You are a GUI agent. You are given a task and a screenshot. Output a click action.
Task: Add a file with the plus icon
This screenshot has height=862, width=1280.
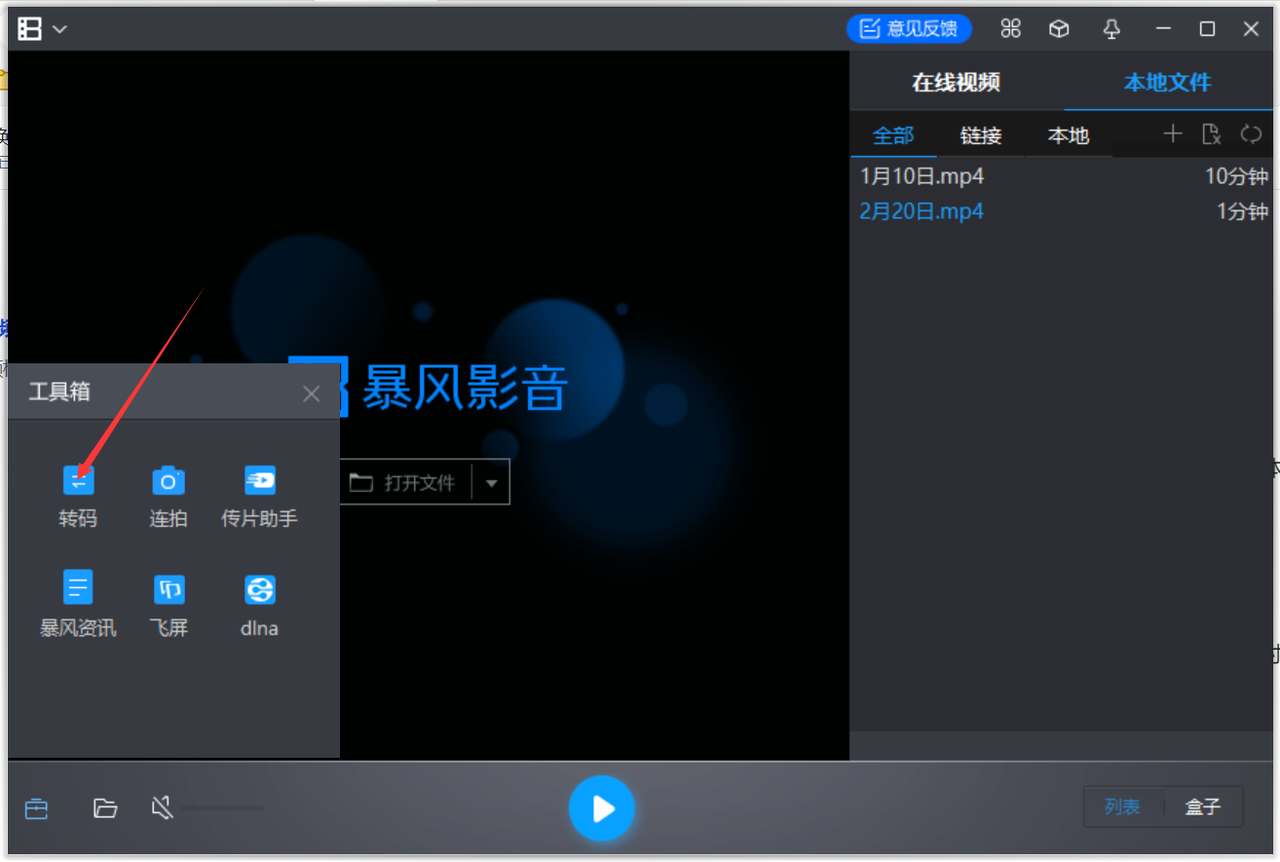[x=1173, y=134]
